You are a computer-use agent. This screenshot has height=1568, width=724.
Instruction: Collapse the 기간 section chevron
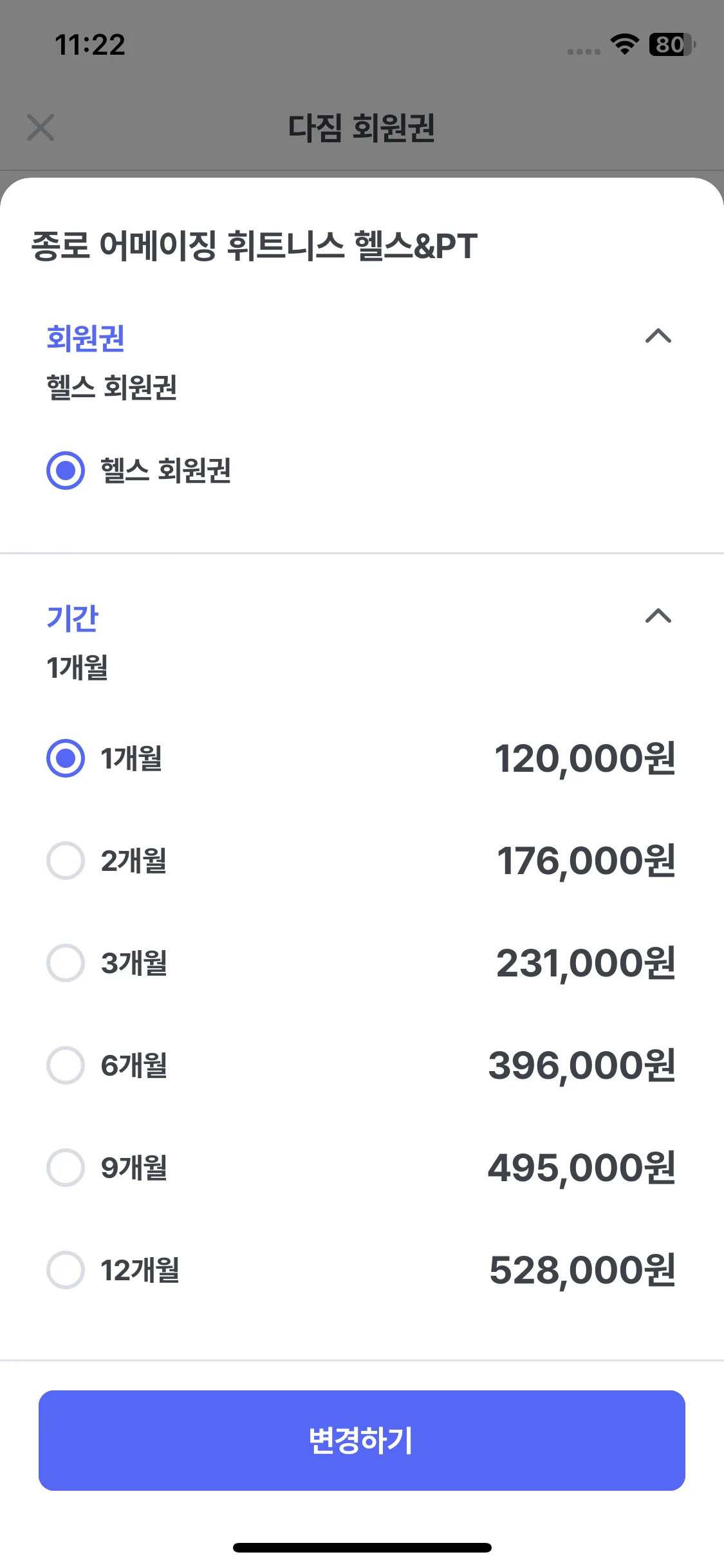[x=658, y=616]
